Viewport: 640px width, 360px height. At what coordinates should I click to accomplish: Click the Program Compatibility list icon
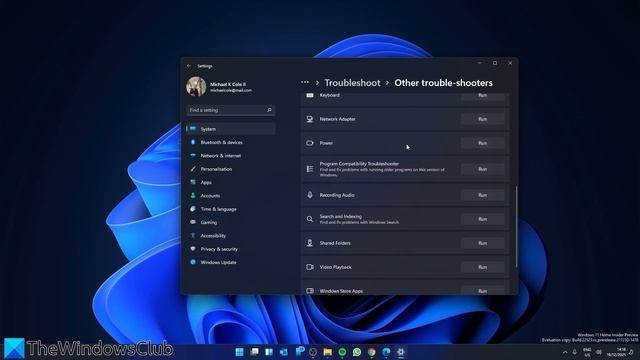[310, 169]
